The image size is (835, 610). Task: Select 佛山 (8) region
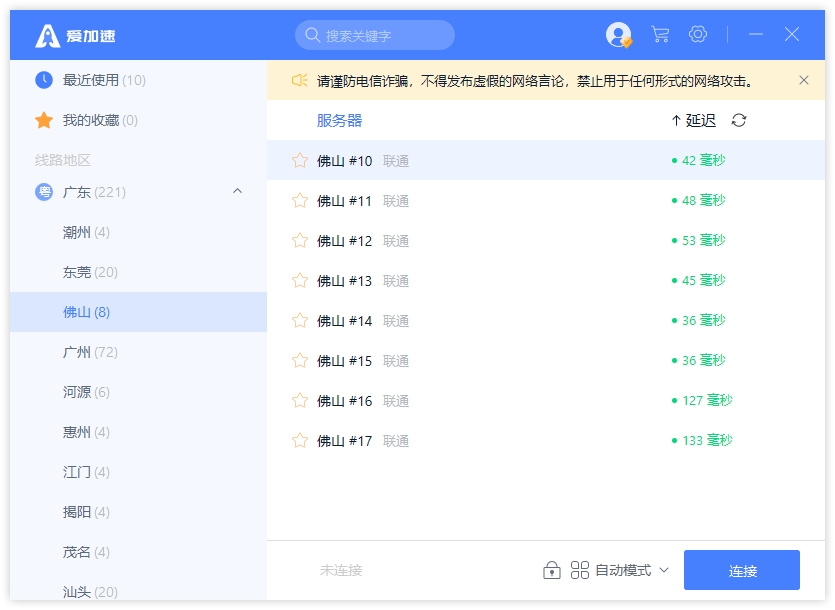click(x=138, y=312)
